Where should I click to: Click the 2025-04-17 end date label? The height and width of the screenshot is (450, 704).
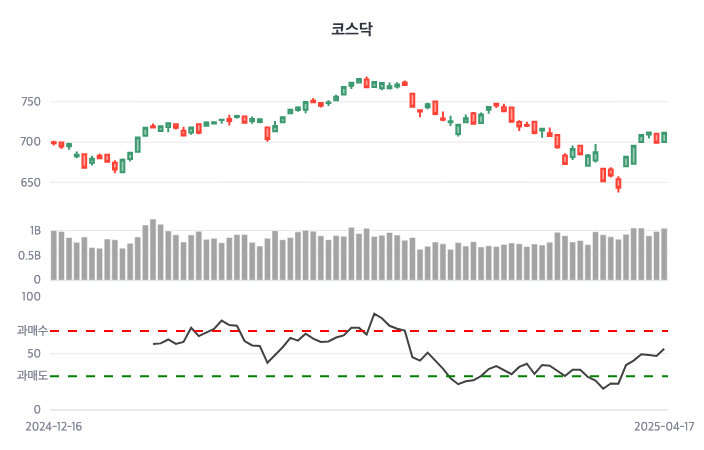click(x=664, y=426)
